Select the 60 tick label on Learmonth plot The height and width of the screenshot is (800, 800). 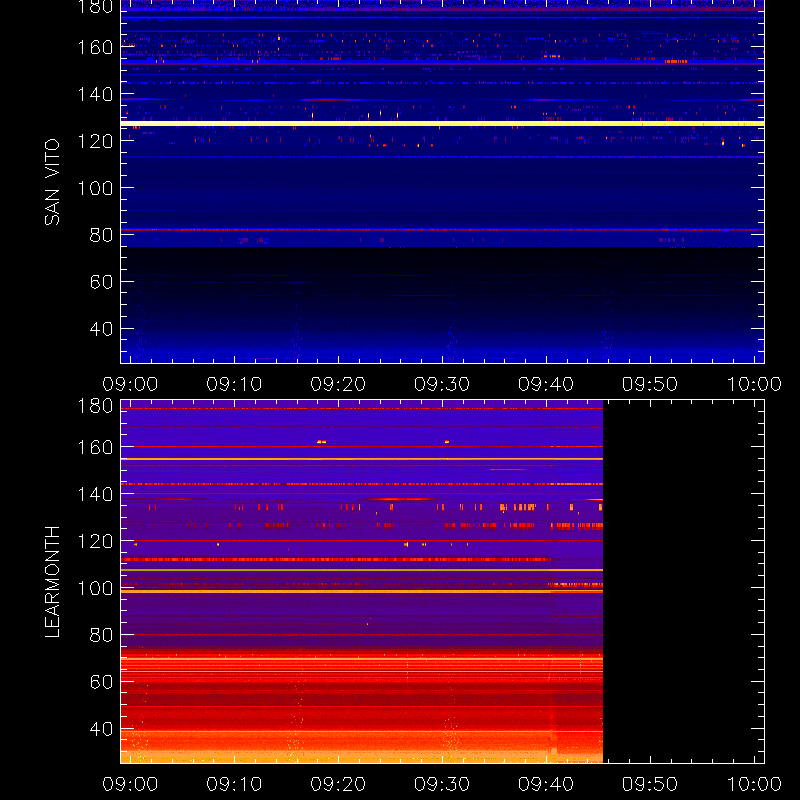coord(101,682)
